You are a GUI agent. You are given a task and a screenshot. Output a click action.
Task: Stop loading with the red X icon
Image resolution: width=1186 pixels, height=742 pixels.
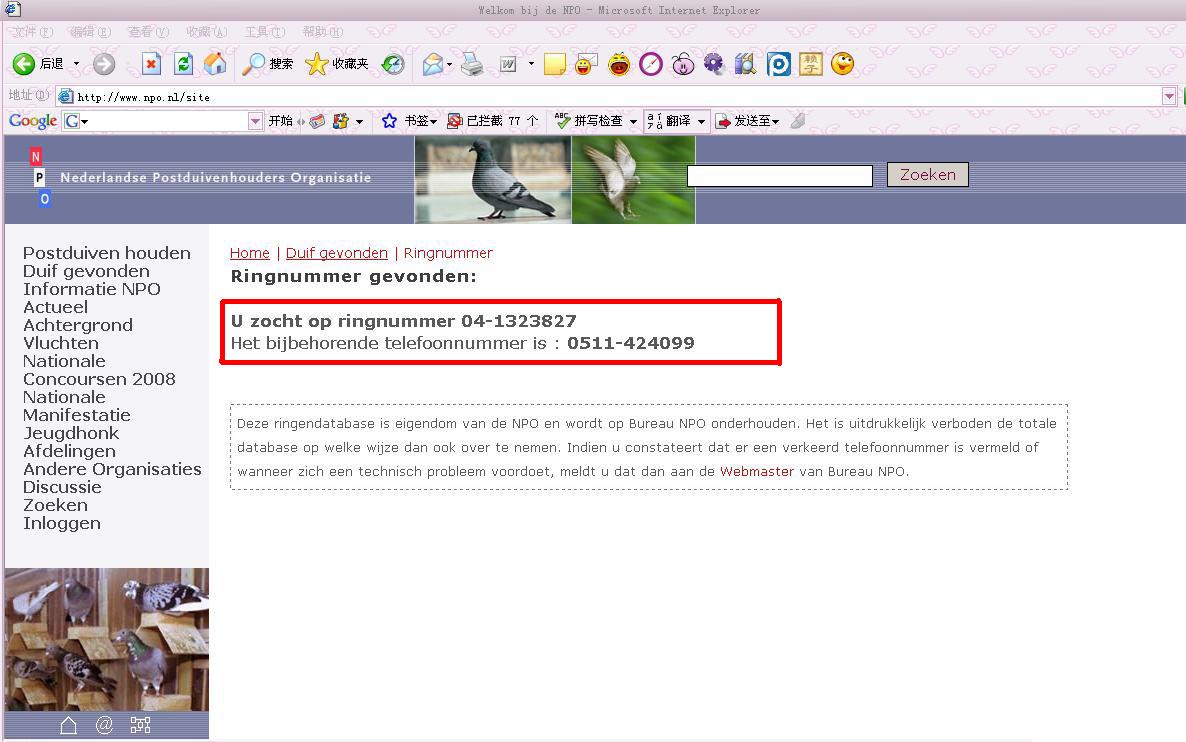[x=151, y=64]
